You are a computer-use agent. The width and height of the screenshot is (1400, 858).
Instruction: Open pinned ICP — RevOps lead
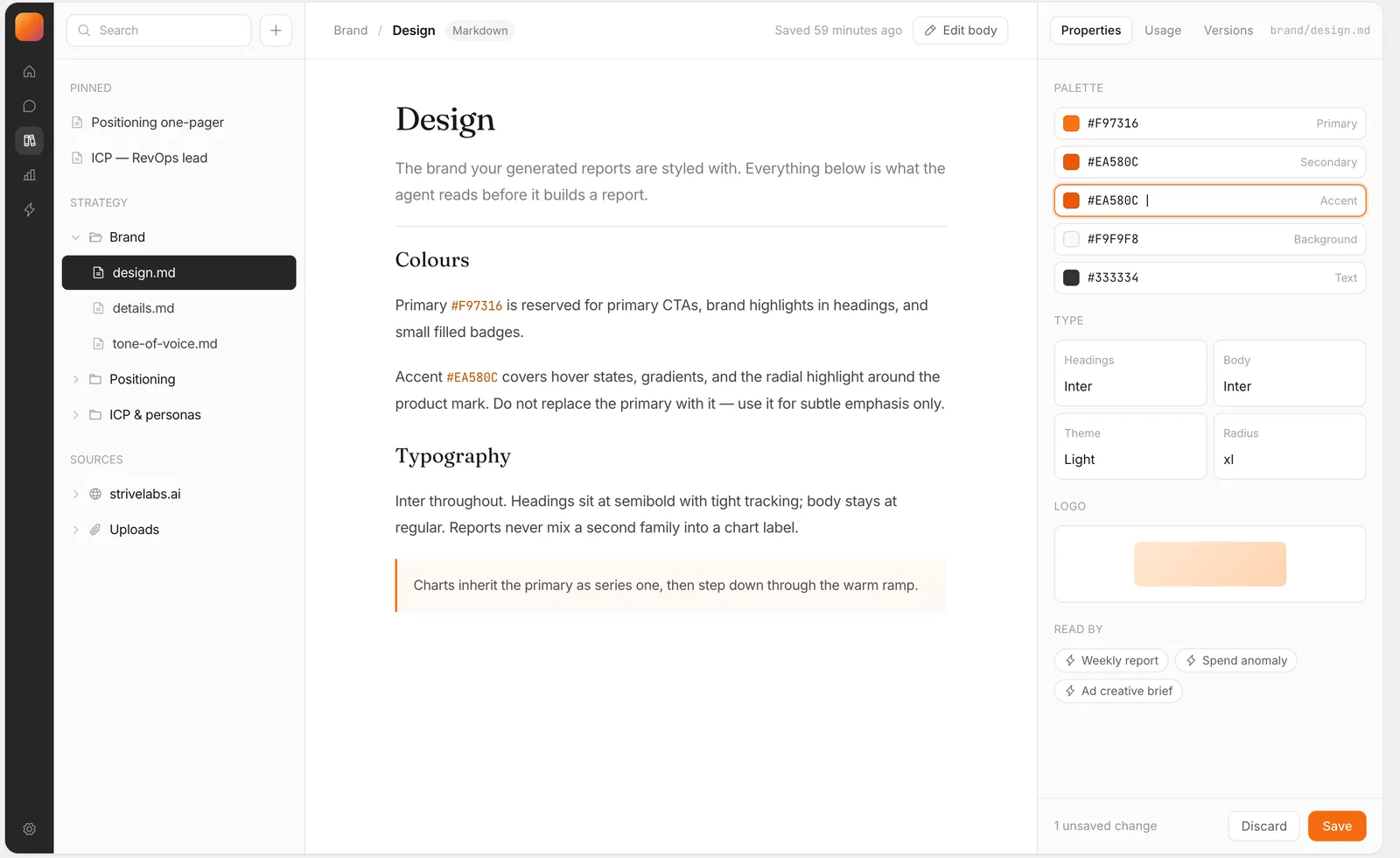[178, 158]
